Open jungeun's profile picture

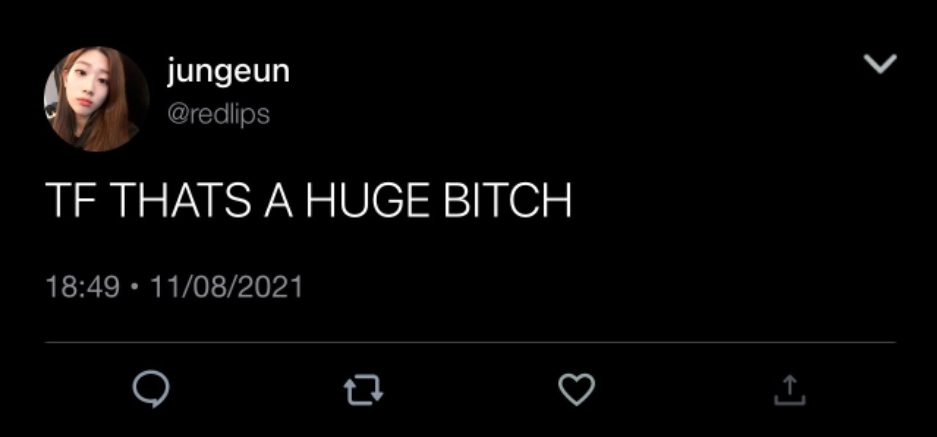pos(96,99)
